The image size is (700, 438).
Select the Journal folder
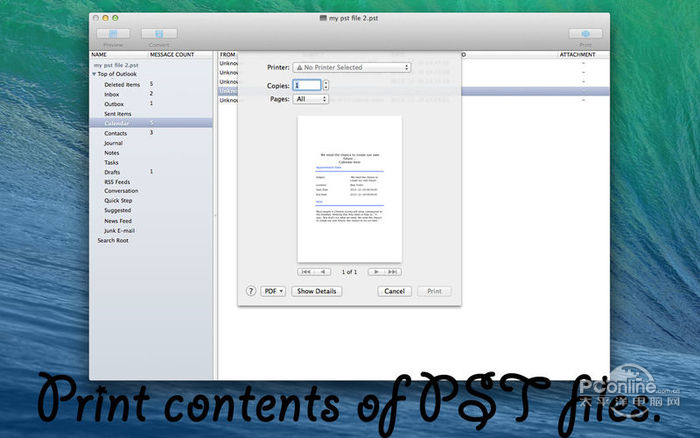[113, 143]
